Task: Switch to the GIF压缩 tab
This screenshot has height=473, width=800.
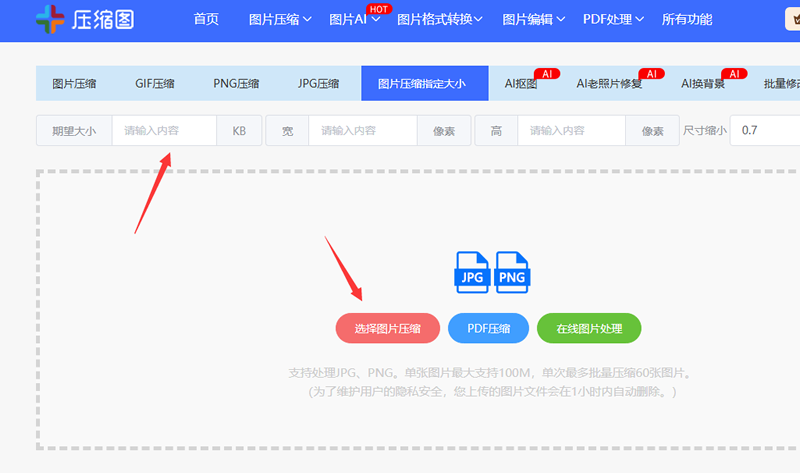Action: (x=157, y=84)
